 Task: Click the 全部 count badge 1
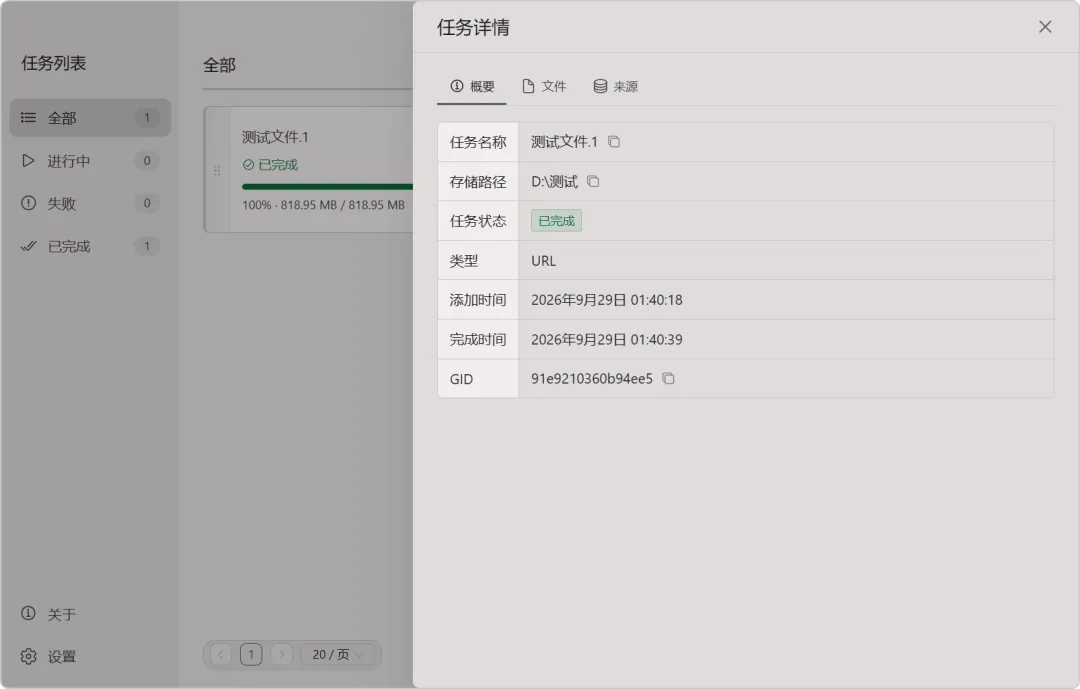(x=147, y=118)
